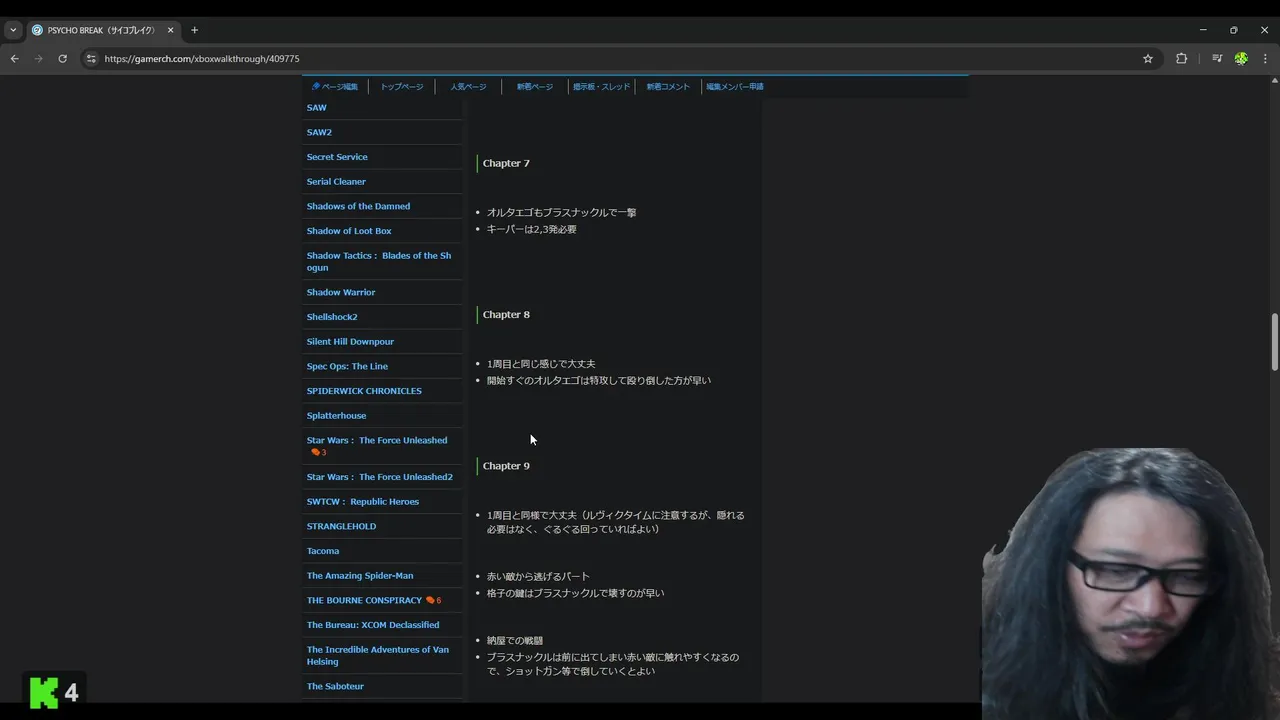The image size is (1280, 720).
Task: Open the Serial Cleaner sidebar link
Action: click(336, 182)
